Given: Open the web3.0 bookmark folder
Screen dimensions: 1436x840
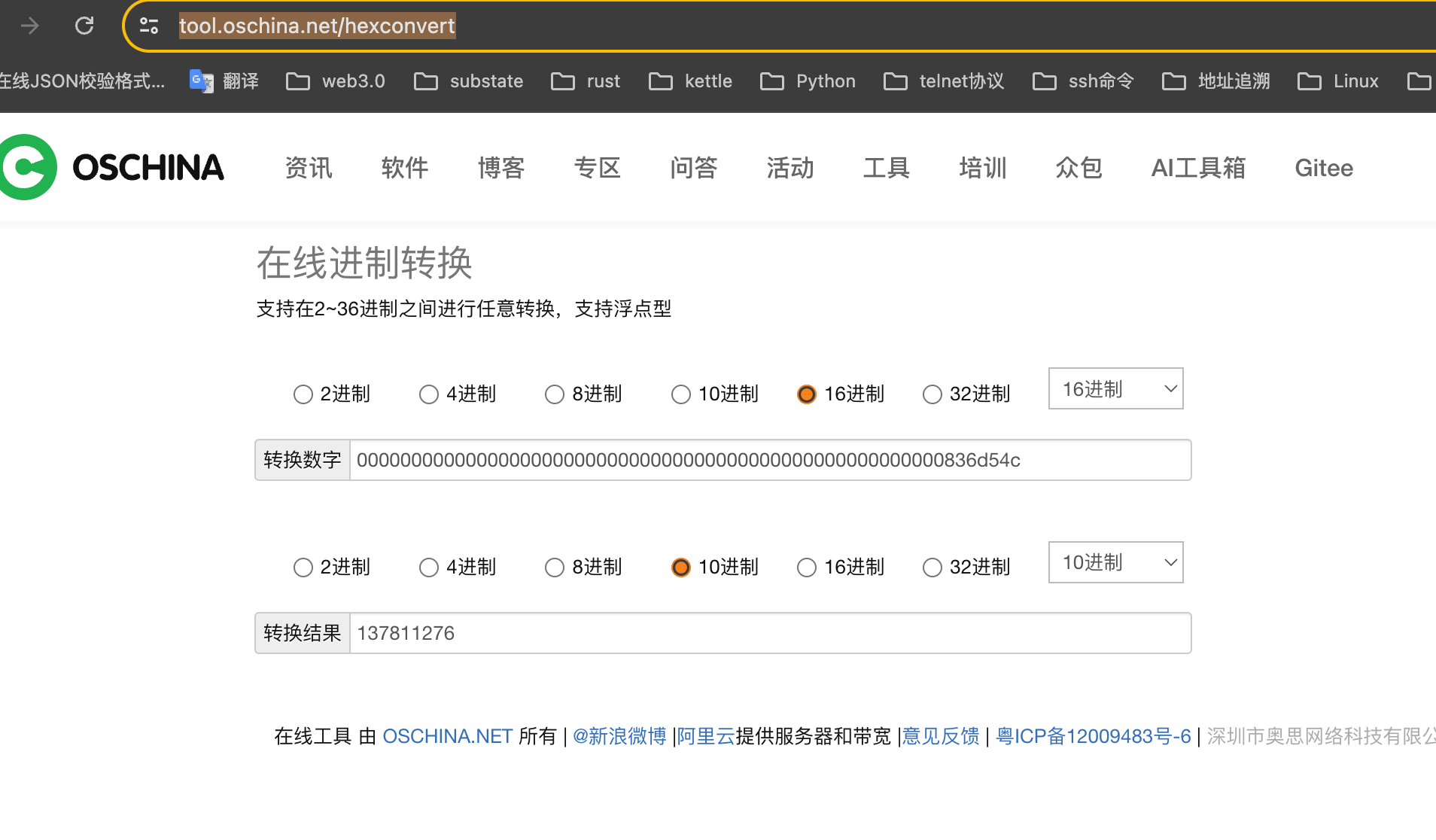Looking at the screenshot, I should pyautogui.click(x=336, y=81).
